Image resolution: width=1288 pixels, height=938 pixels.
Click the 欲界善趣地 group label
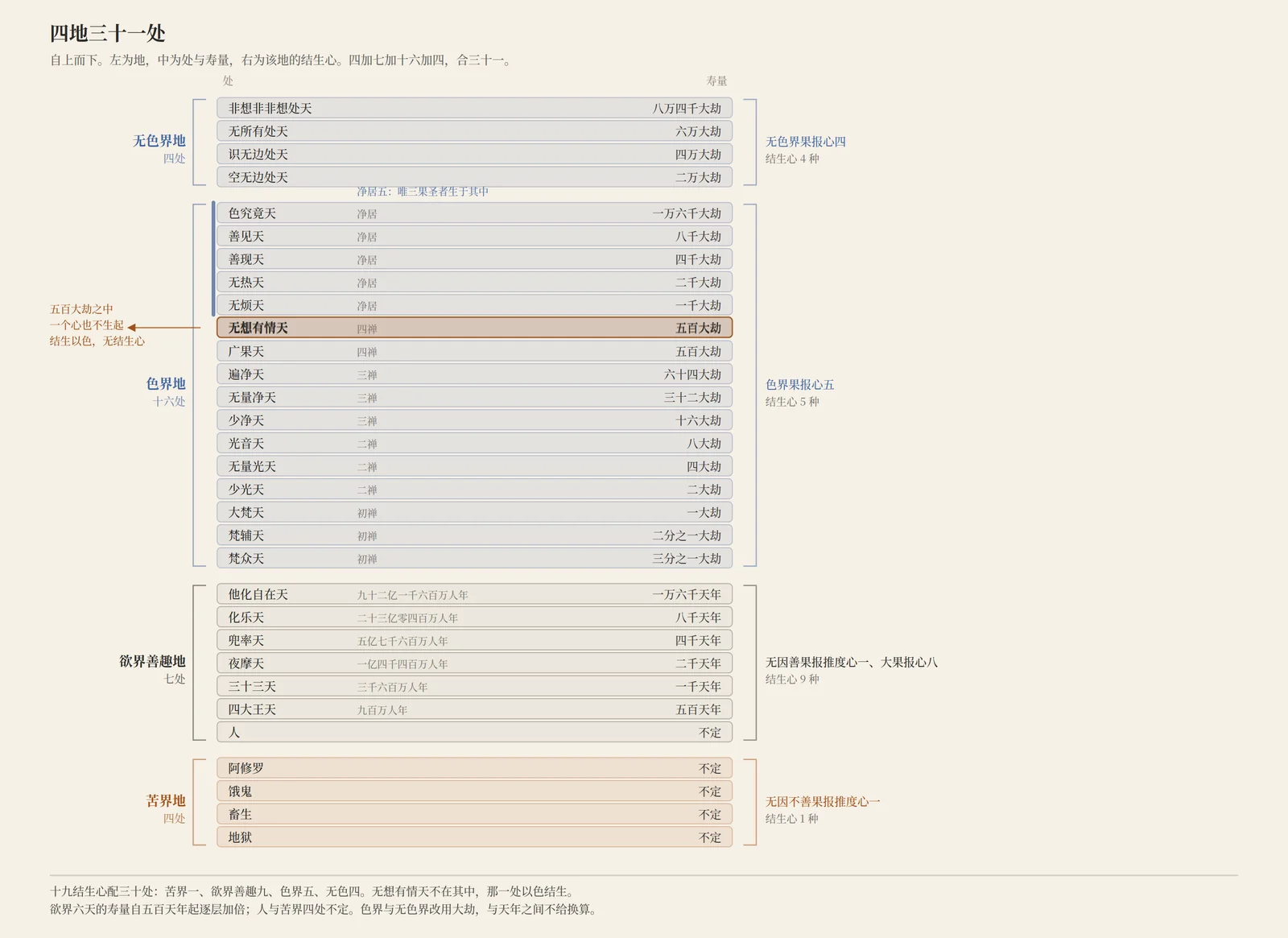(152, 661)
